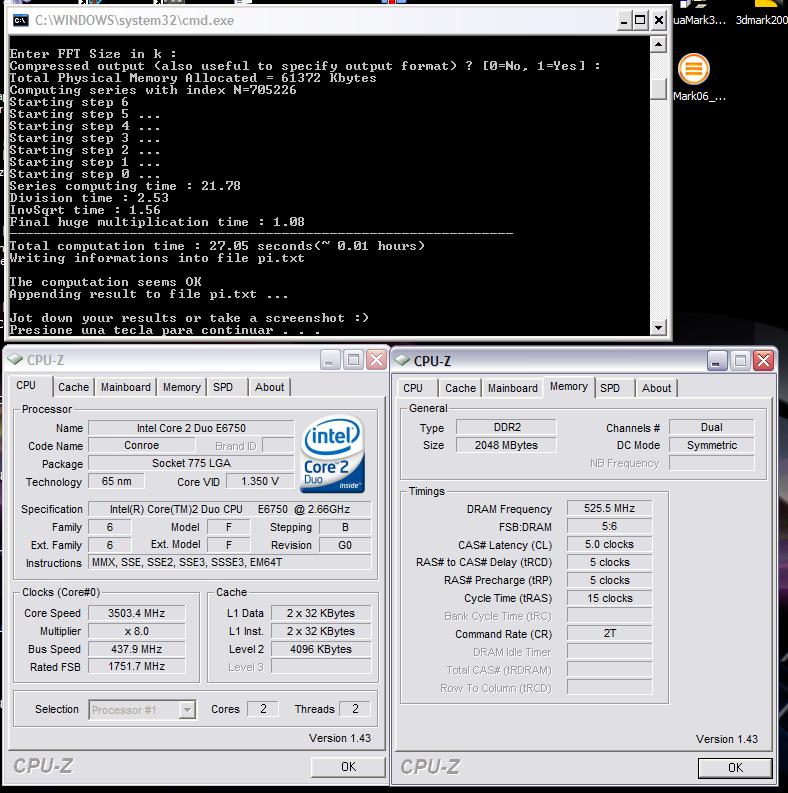
Task: Click the cmd window scrollbar thumb
Action: [658, 90]
